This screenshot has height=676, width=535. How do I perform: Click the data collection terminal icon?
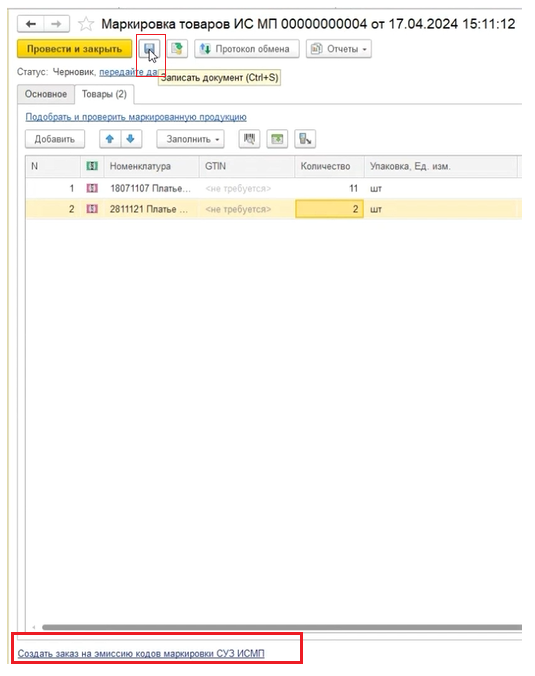click(305, 139)
